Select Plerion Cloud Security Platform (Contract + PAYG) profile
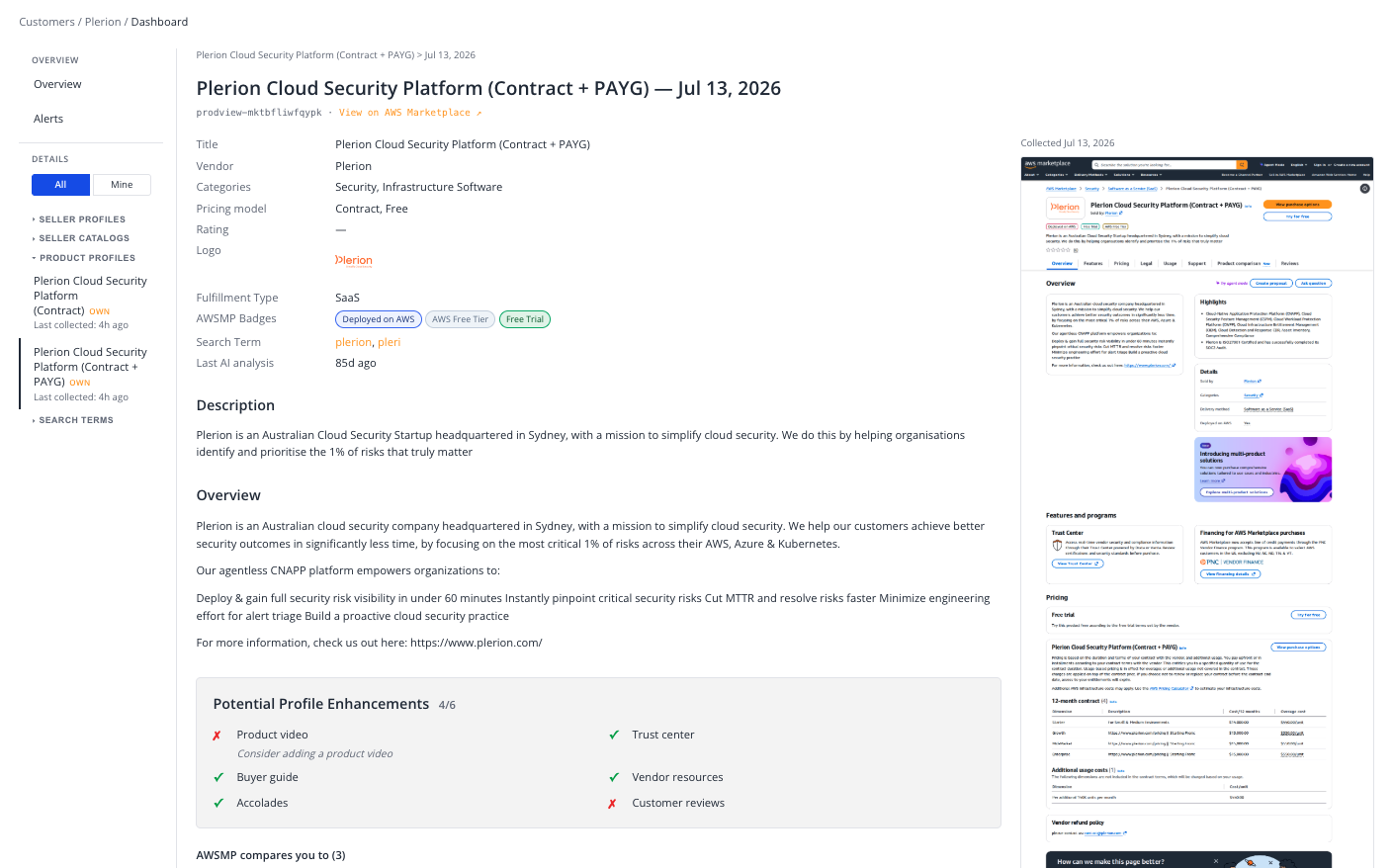The width and height of the screenshot is (1393, 868). (91, 374)
